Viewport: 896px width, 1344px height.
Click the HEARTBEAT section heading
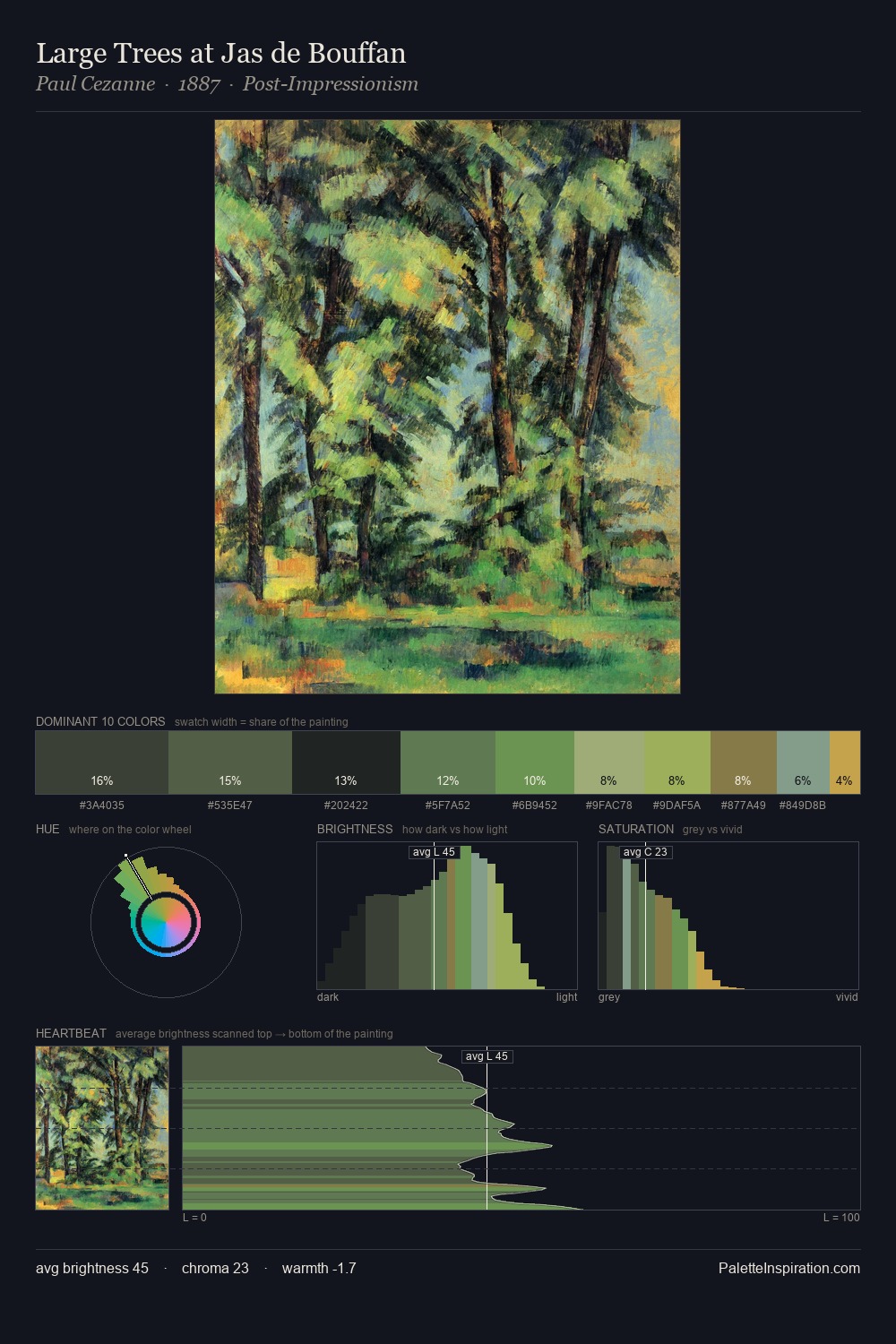tap(71, 1033)
